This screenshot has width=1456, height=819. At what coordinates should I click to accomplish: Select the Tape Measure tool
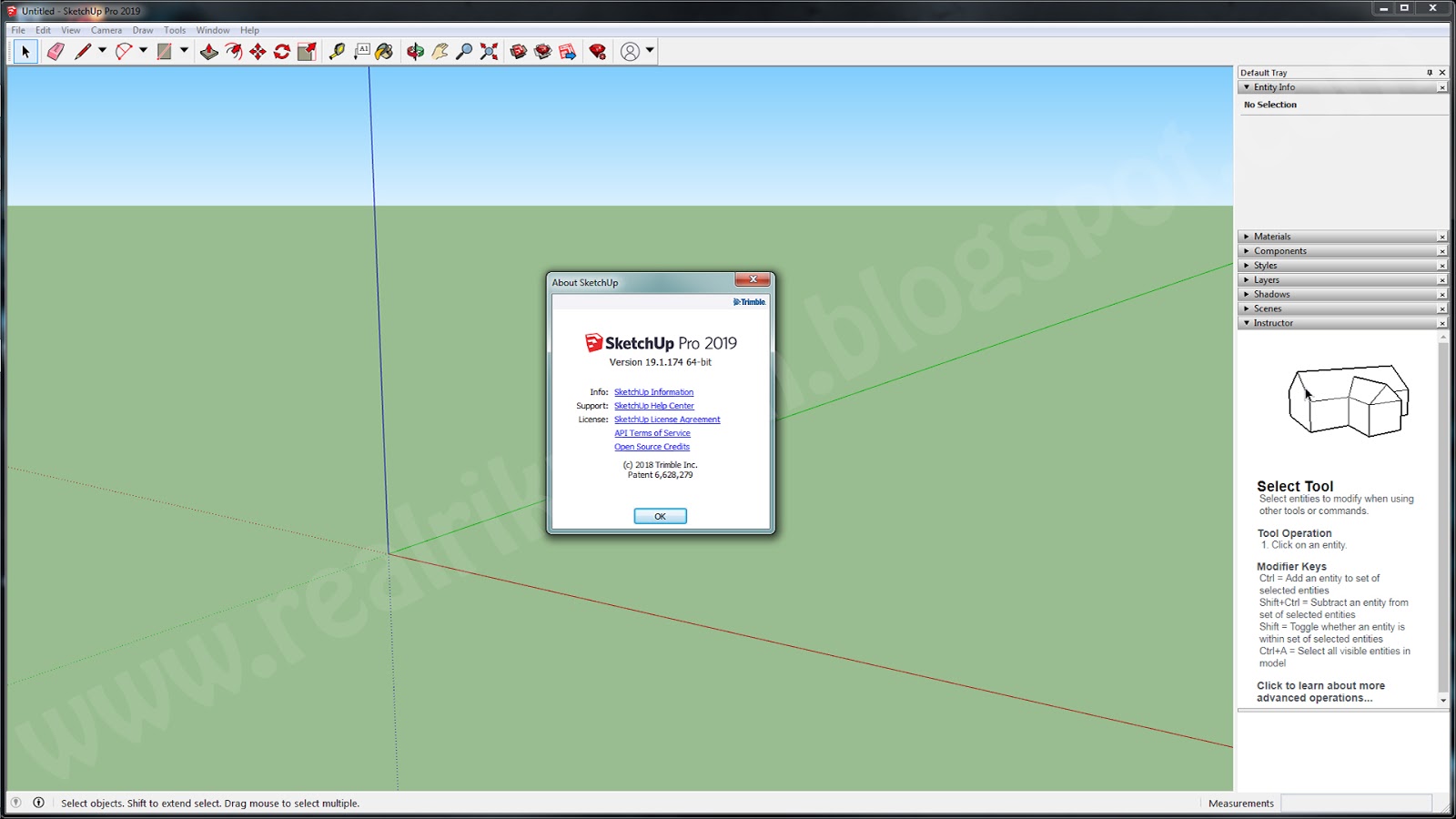click(336, 53)
